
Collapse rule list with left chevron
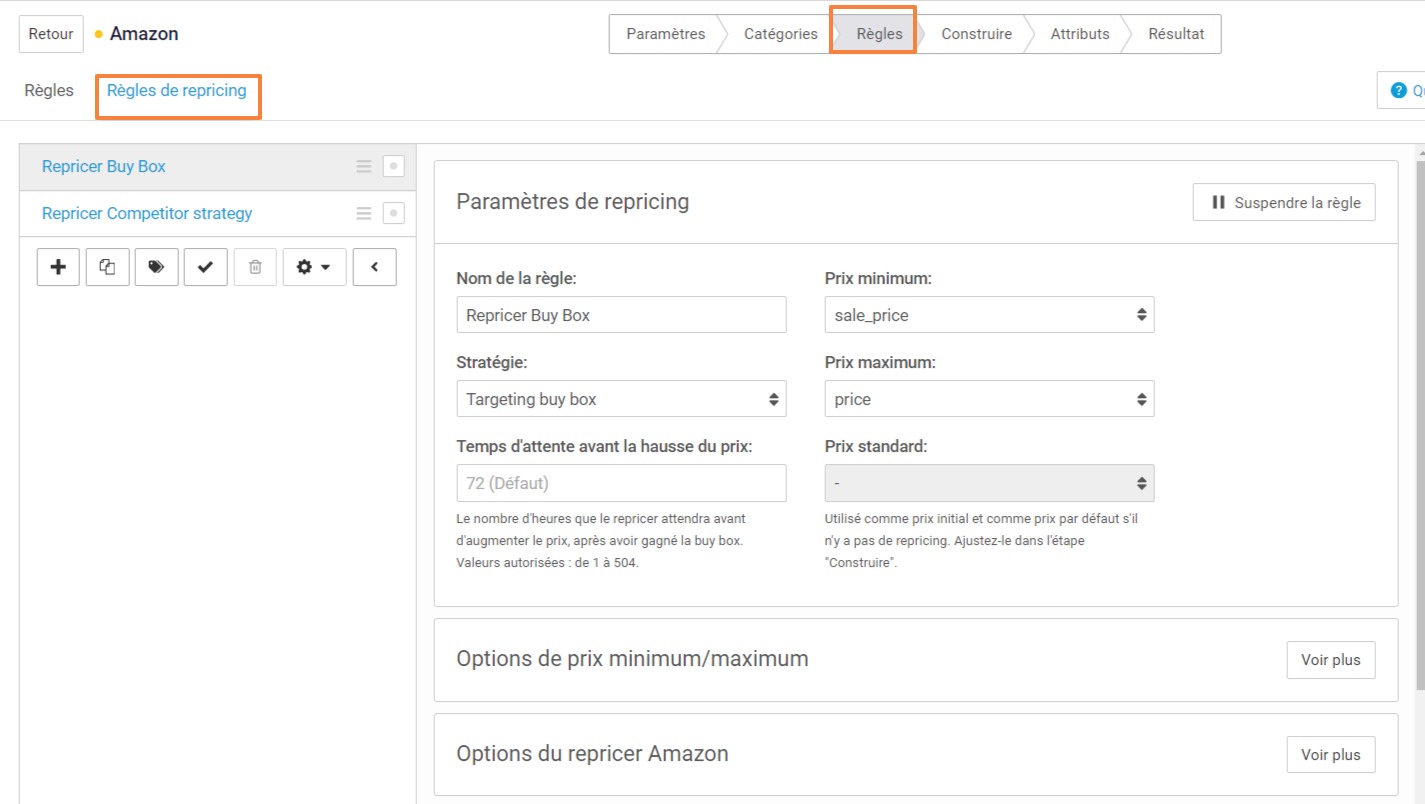(374, 267)
